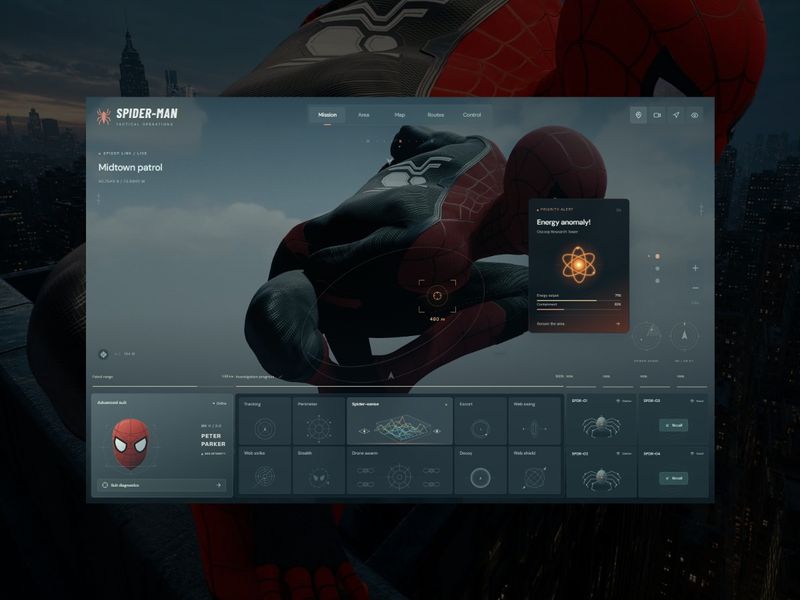The height and width of the screenshot is (600, 800).
Task: Select the Web swing module tile
Action: (534, 421)
